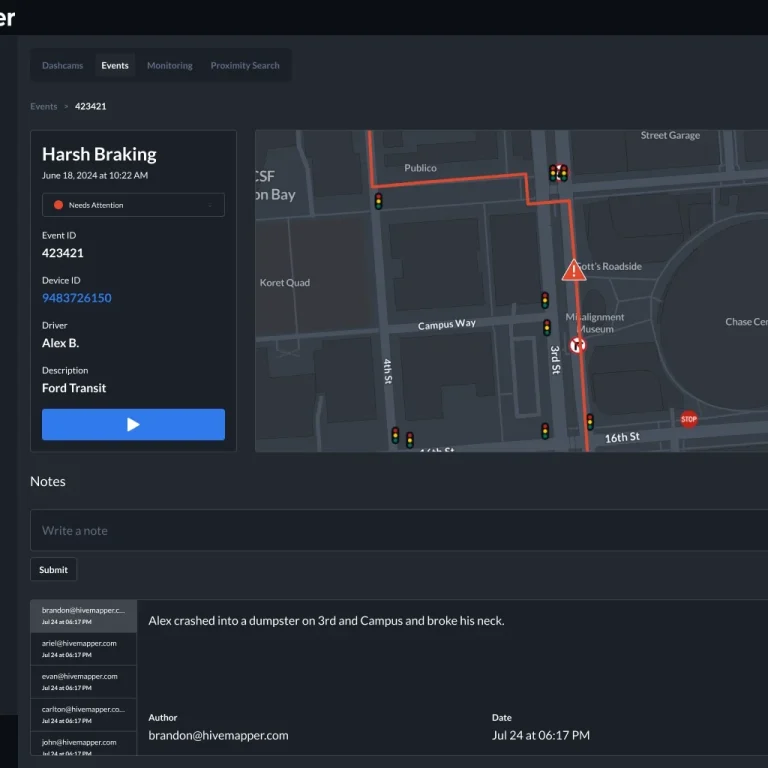The image size is (768, 768).
Task: Click traffic light icon below Publico
Action: [378, 201]
